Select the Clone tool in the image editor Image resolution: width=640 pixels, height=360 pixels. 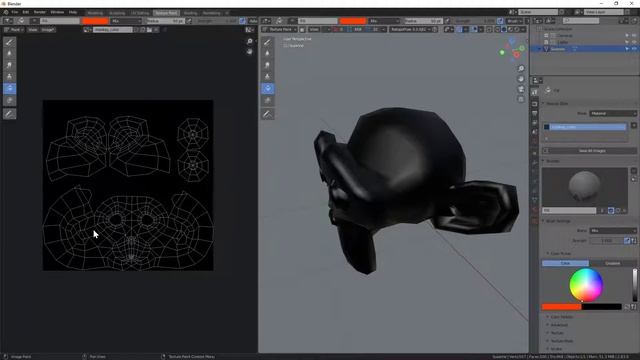pos(9,77)
